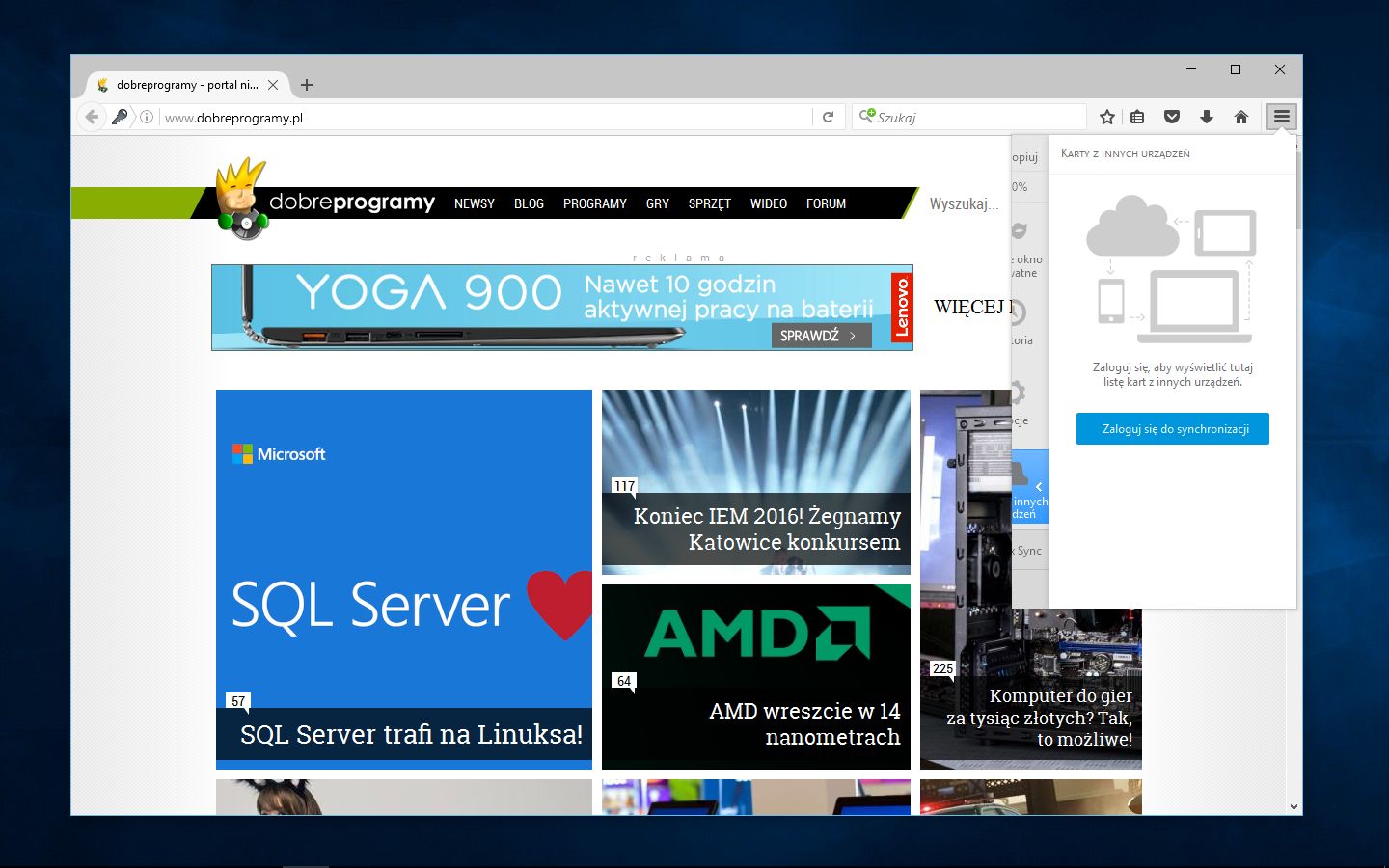
Task: Navigate to the GRY section
Action: pyautogui.click(x=658, y=203)
